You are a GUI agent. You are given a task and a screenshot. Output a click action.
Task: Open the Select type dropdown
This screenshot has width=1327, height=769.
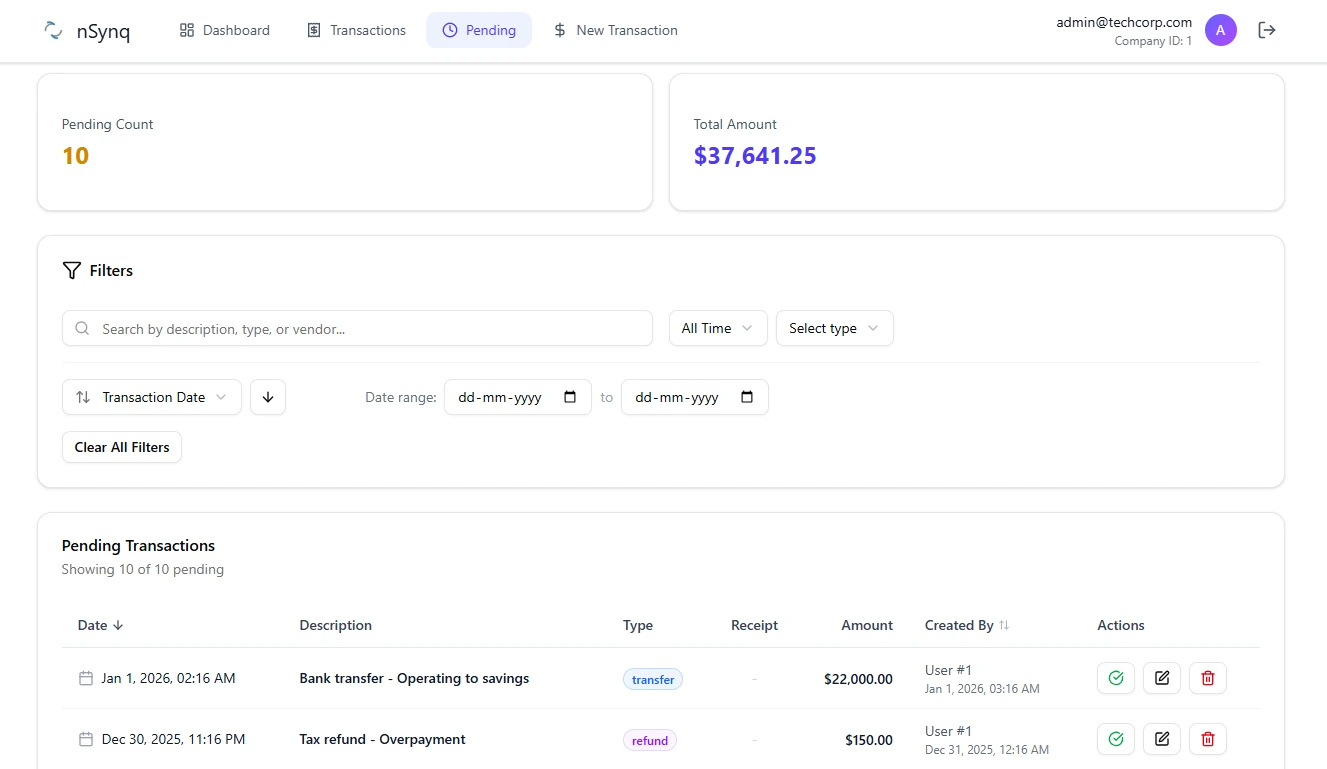tap(834, 328)
